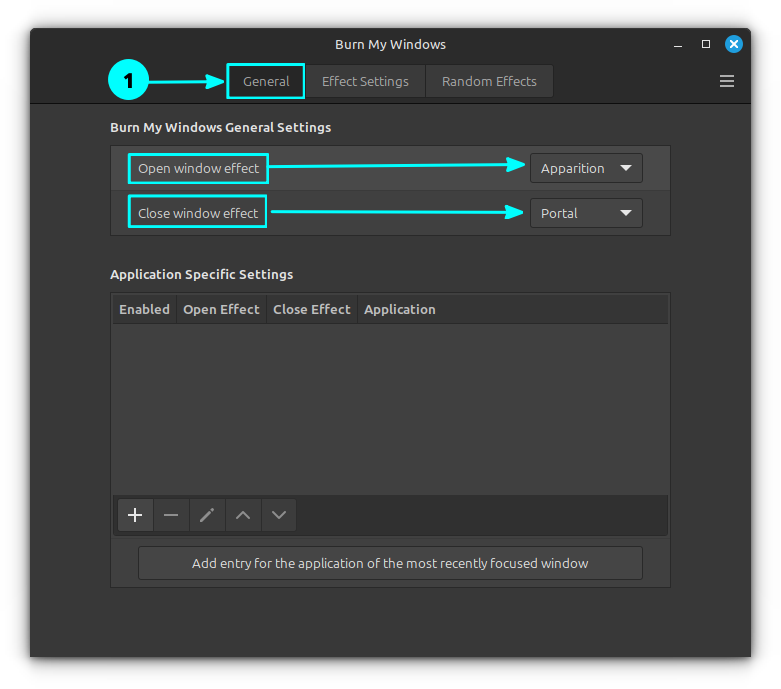This screenshot has height=689, width=781.
Task: Switch to the Effect Settings tab
Action: 365,81
